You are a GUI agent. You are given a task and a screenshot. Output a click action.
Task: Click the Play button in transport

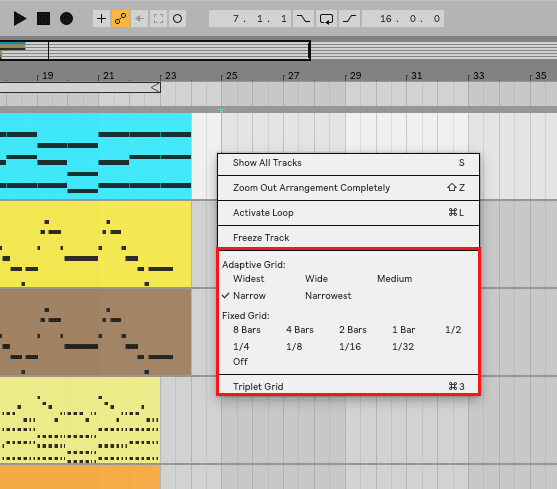click(20, 18)
